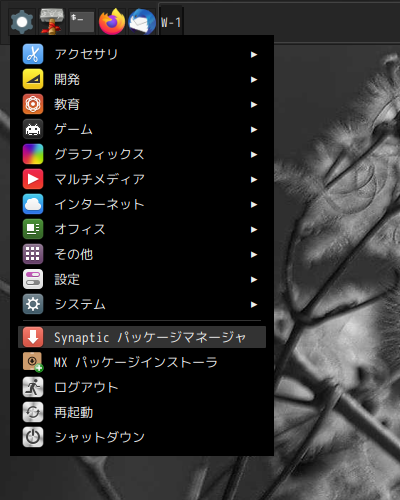Click the scissors icon next to アクセサリ
The image size is (400, 500).
pos(33,54)
